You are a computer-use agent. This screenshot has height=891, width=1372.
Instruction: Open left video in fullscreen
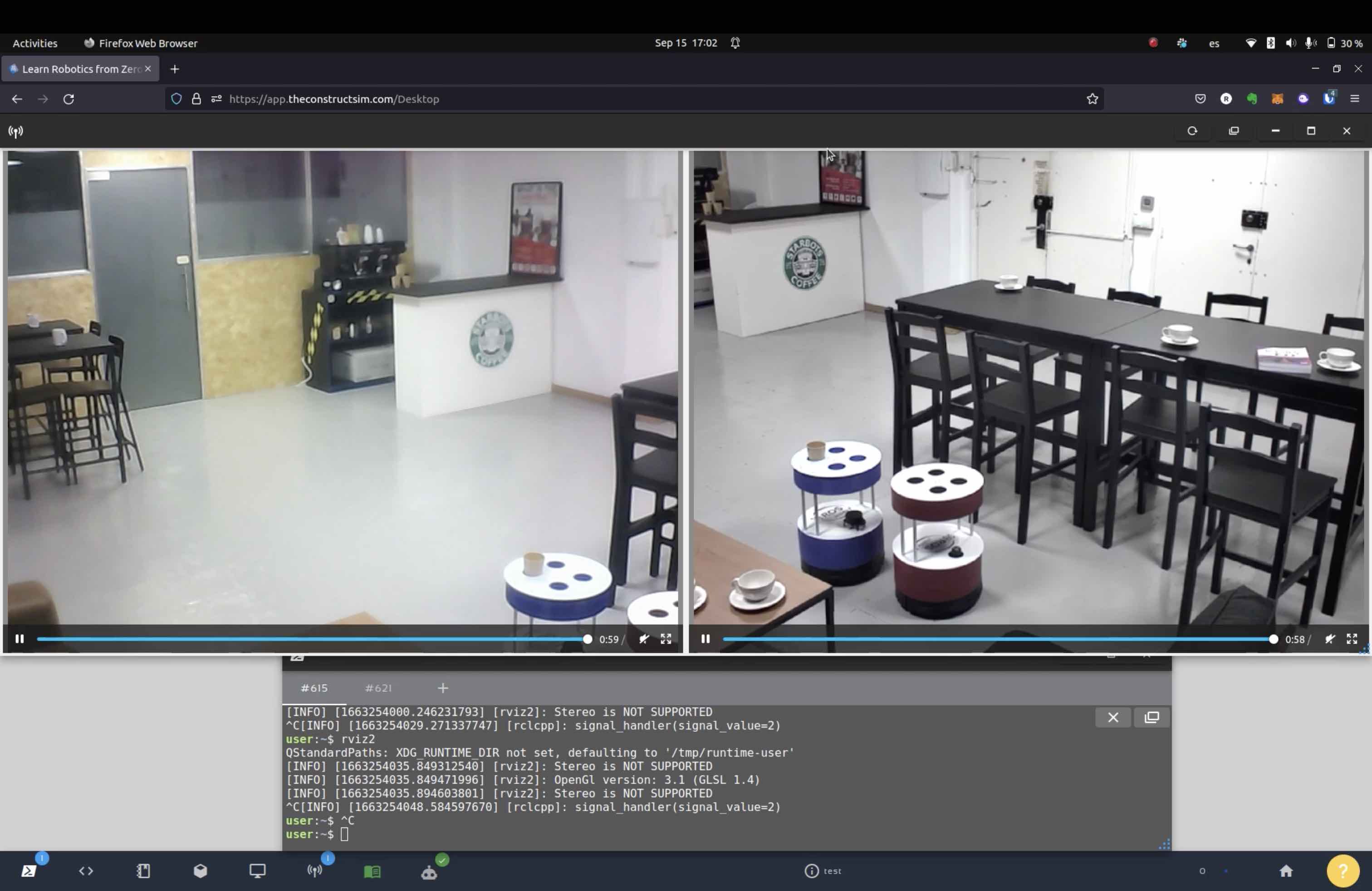click(x=666, y=639)
